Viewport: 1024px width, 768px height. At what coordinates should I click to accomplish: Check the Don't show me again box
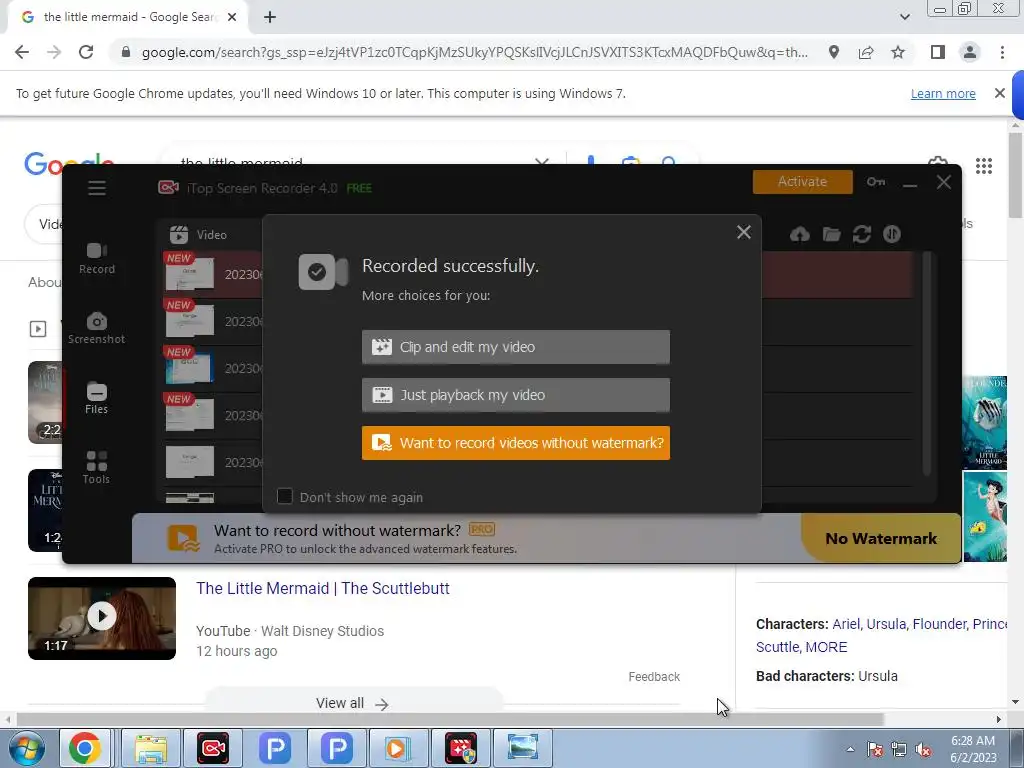tap(285, 496)
